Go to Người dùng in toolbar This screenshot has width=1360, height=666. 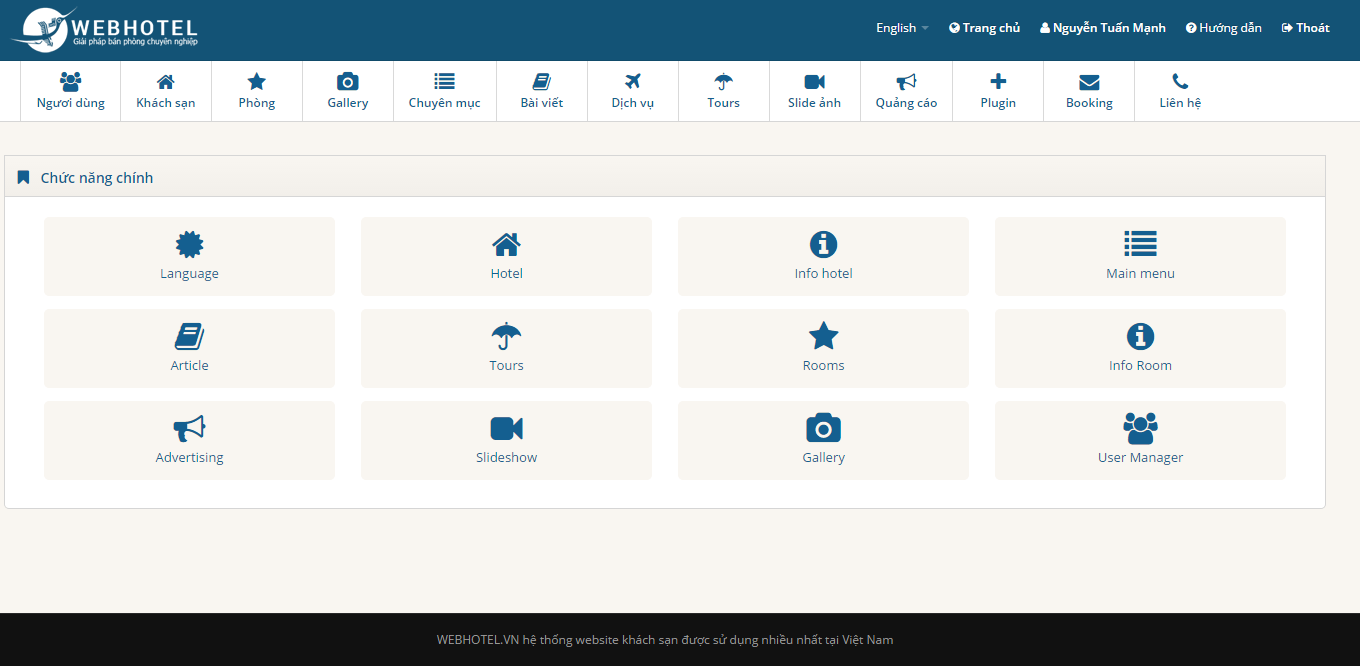(x=70, y=91)
